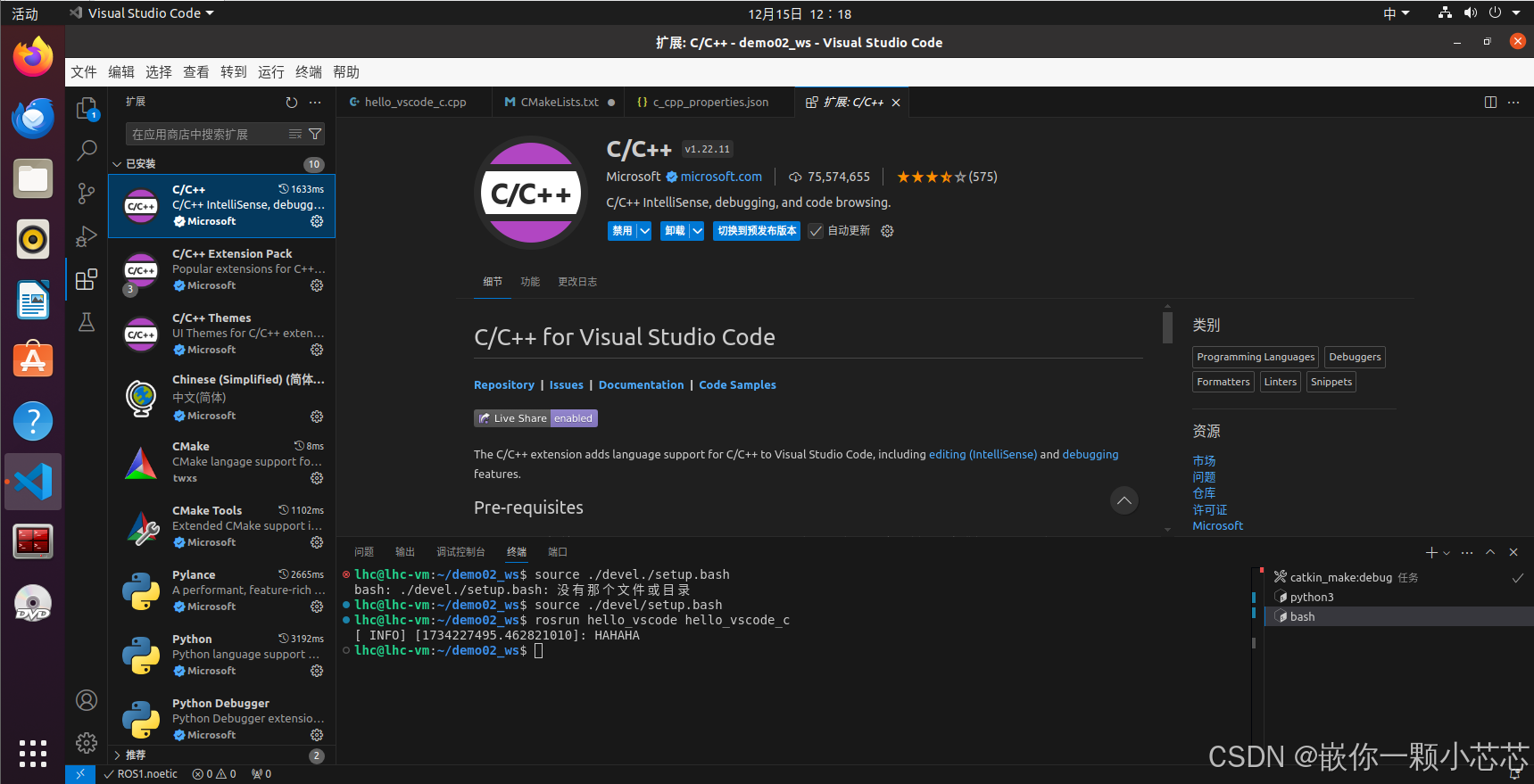Click the extension page scrollbar thumb

1167,326
